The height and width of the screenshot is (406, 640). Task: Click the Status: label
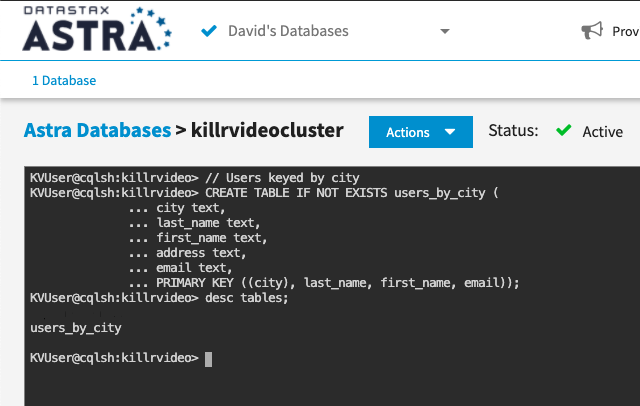coord(513,131)
